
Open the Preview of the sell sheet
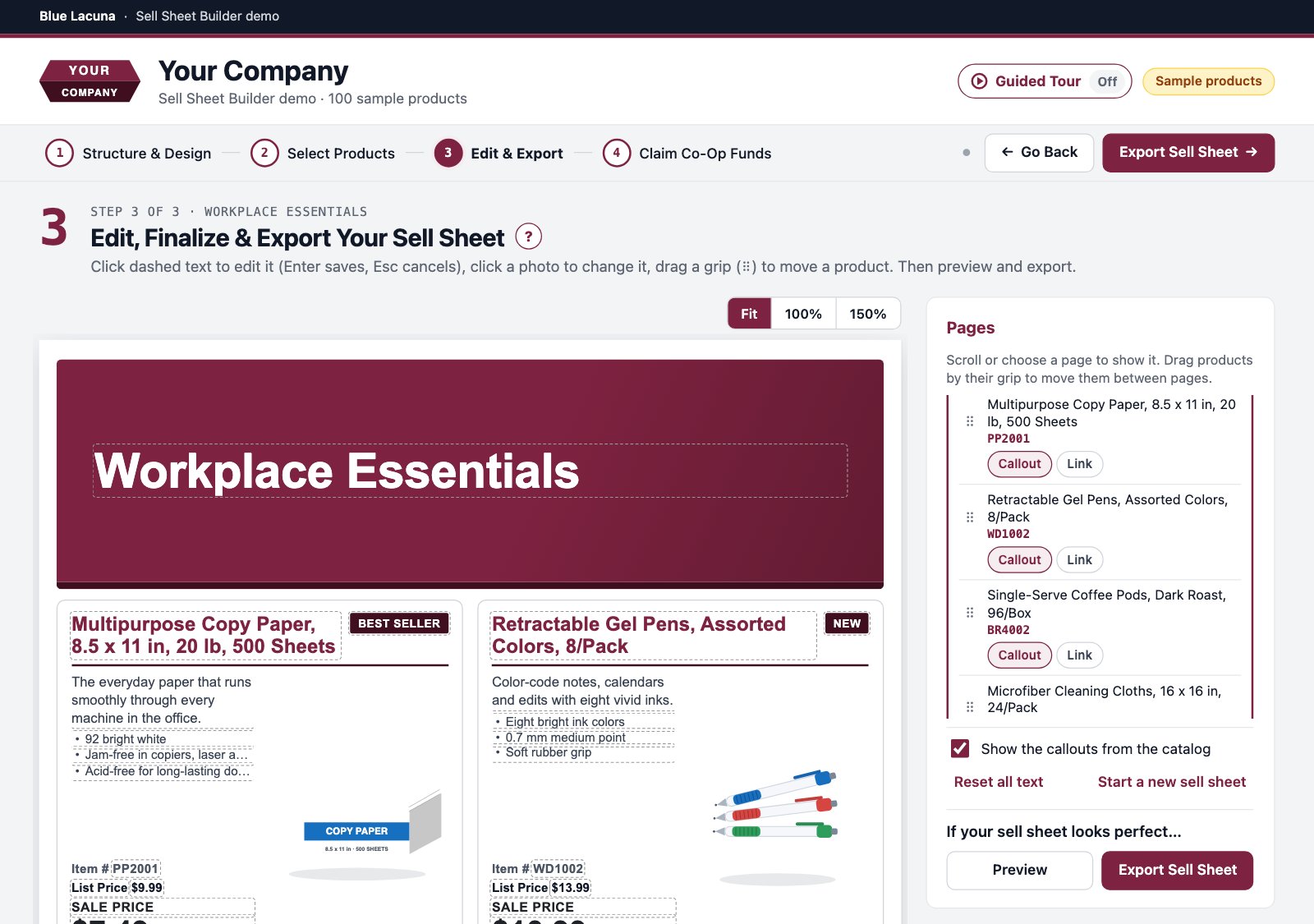tap(1019, 871)
